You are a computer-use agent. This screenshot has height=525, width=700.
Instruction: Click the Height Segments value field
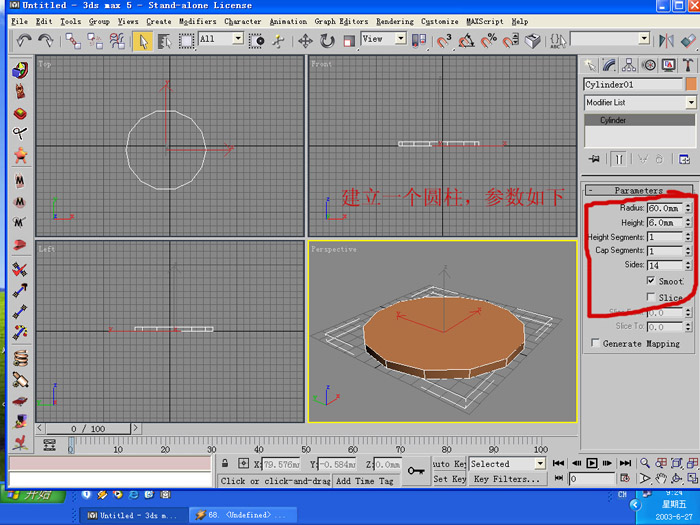click(665, 237)
